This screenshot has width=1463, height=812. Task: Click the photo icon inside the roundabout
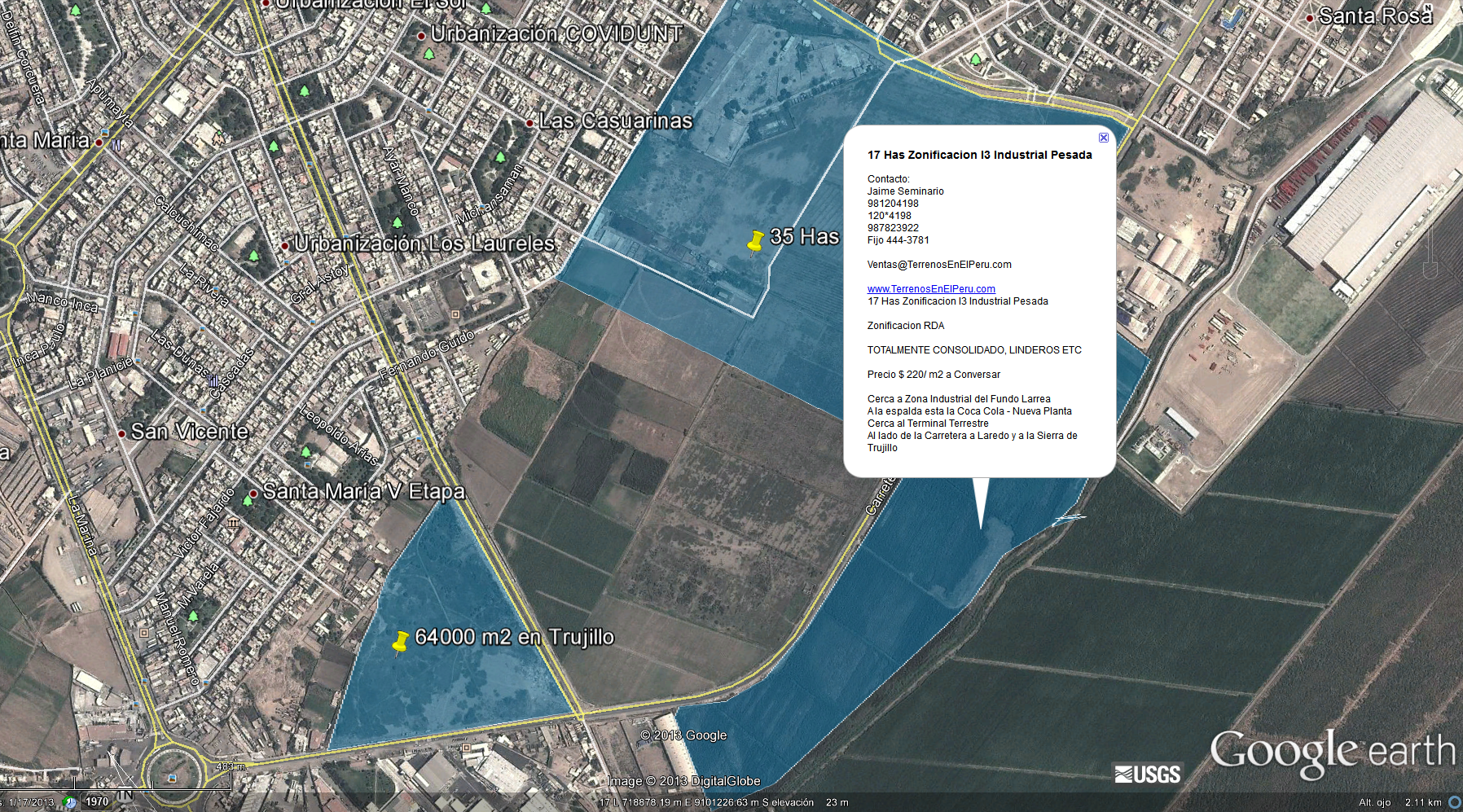(x=173, y=779)
